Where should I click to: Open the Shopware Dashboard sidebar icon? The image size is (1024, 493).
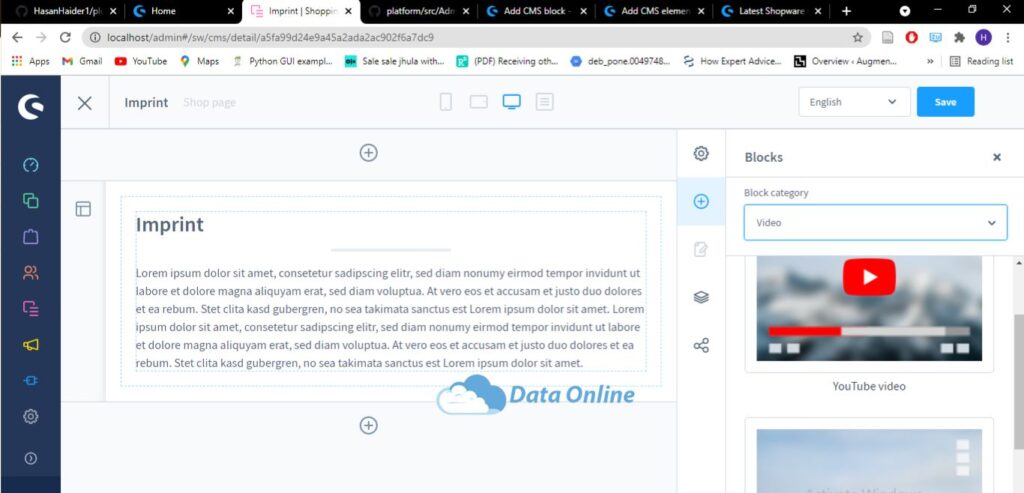pyautogui.click(x=31, y=165)
